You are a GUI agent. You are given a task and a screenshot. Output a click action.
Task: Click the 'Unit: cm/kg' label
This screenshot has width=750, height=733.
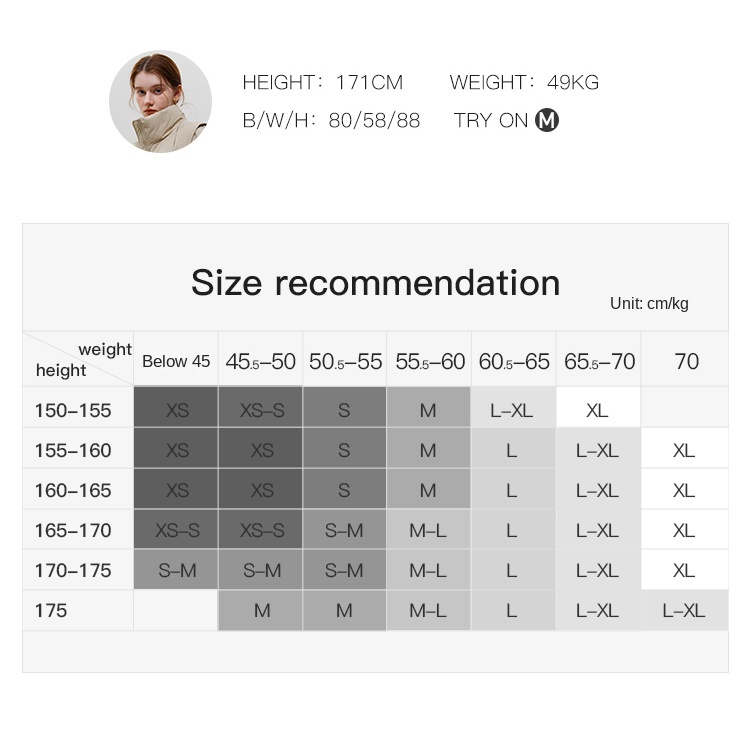[x=649, y=303]
